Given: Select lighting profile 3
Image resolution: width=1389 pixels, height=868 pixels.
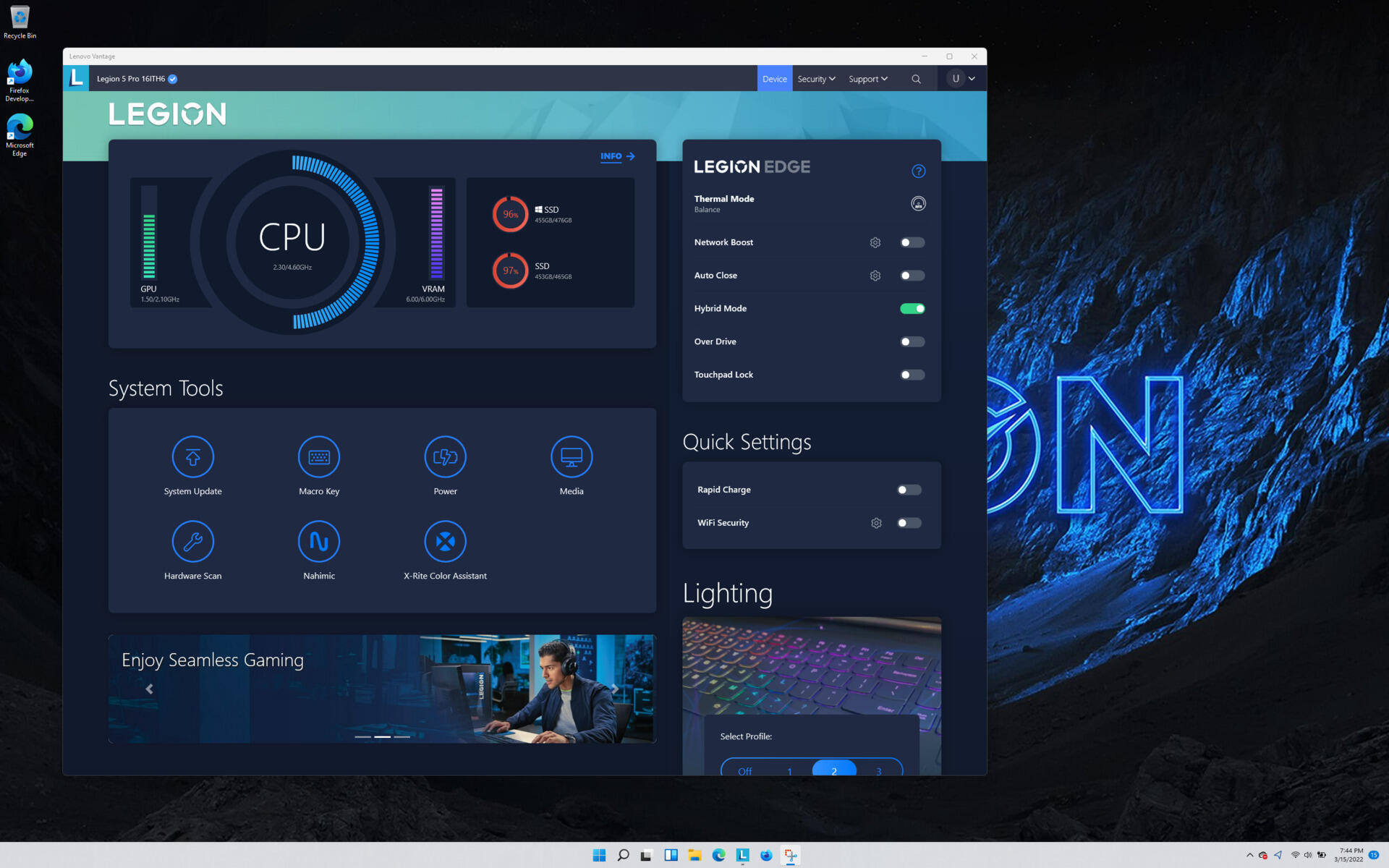Looking at the screenshot, I should click(x=879, y=771).
